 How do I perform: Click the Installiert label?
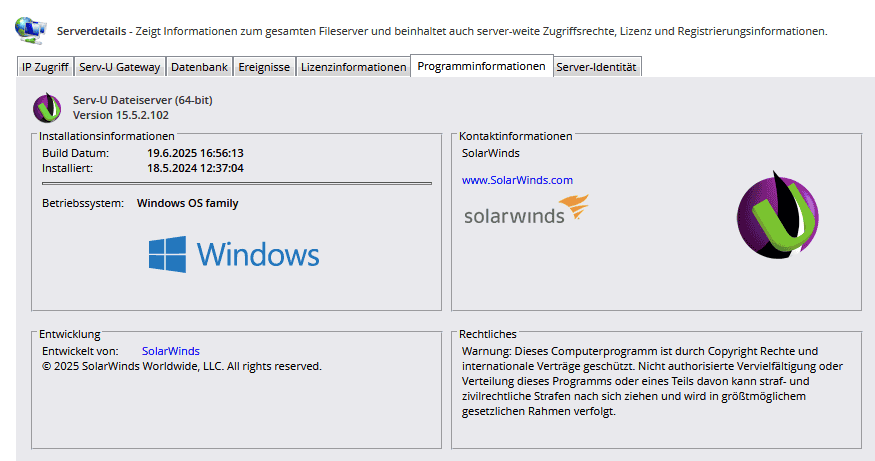(68, 168)
